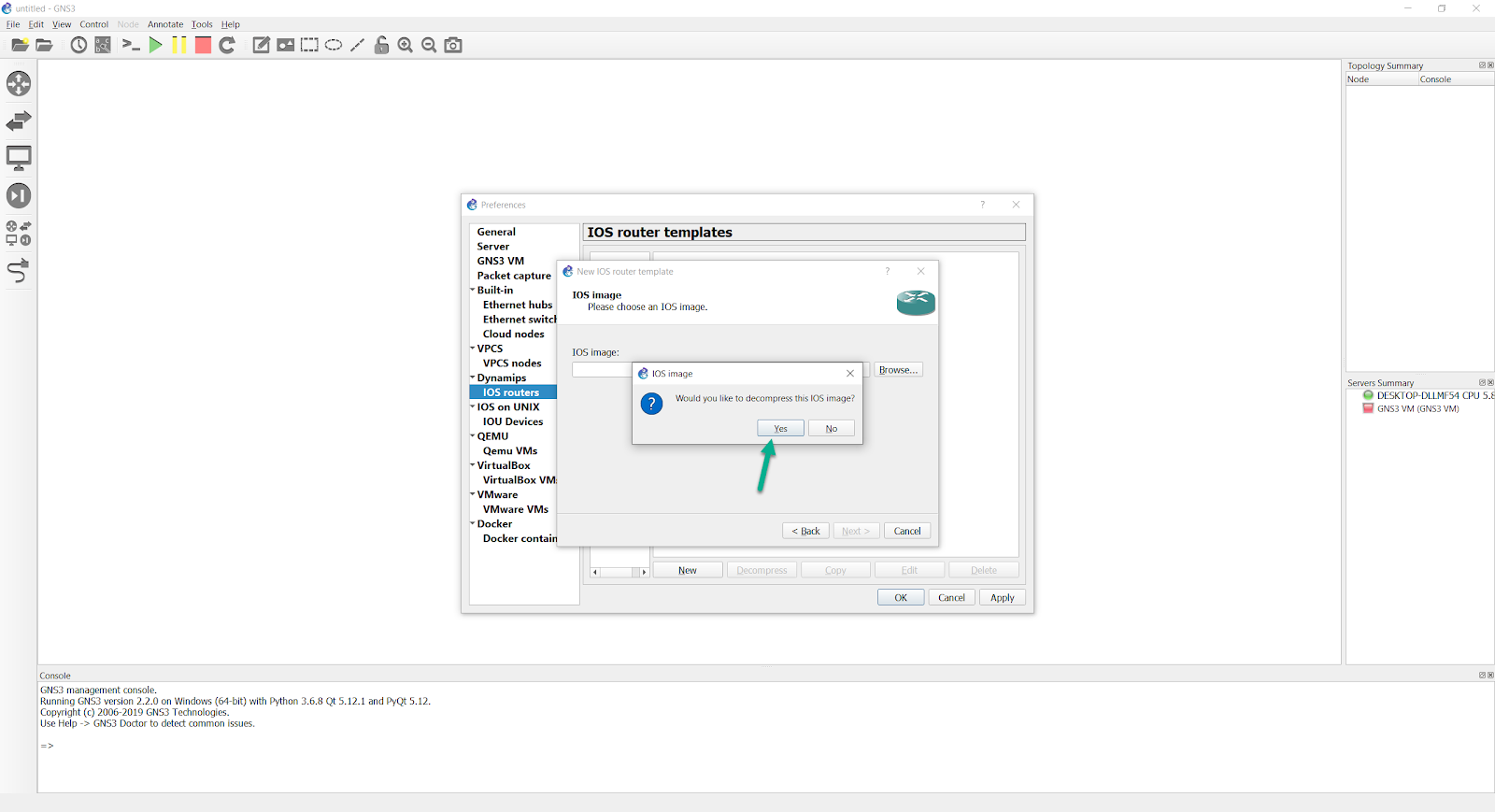
Task: Click the Zoom out magnifier icon
Action: coord(429,45)
